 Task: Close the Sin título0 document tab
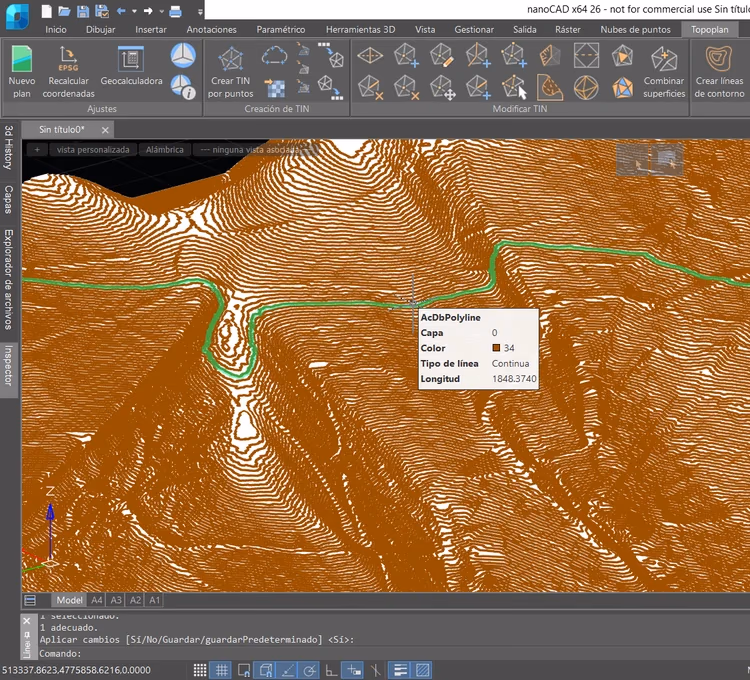[x=105, y=130]
